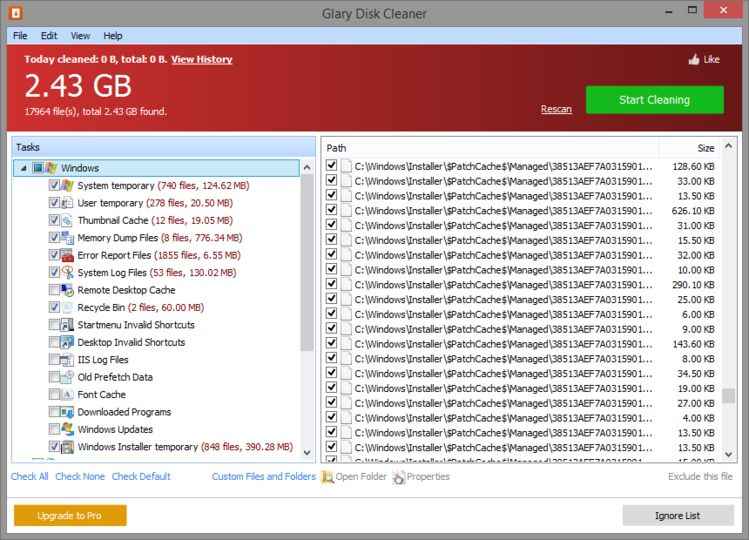Click the Memory Dump Files icon
The image size is (749, 540).
click(68, 238)
